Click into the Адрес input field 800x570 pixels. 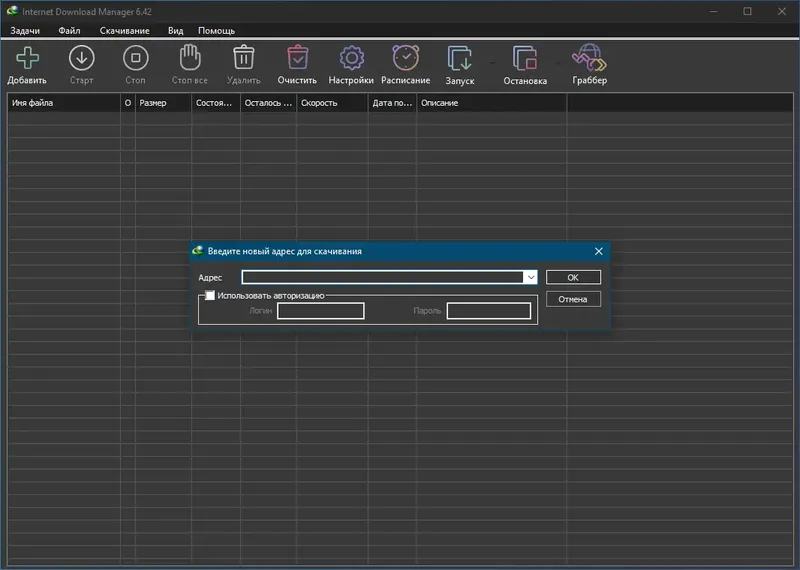(x=383, y=277)
